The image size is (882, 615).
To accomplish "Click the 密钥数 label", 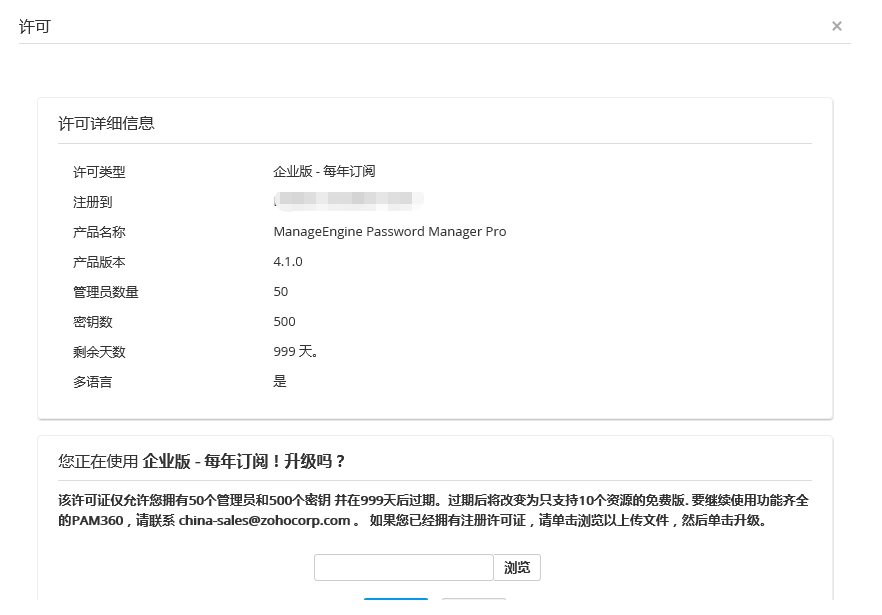I will click(93, 322).
